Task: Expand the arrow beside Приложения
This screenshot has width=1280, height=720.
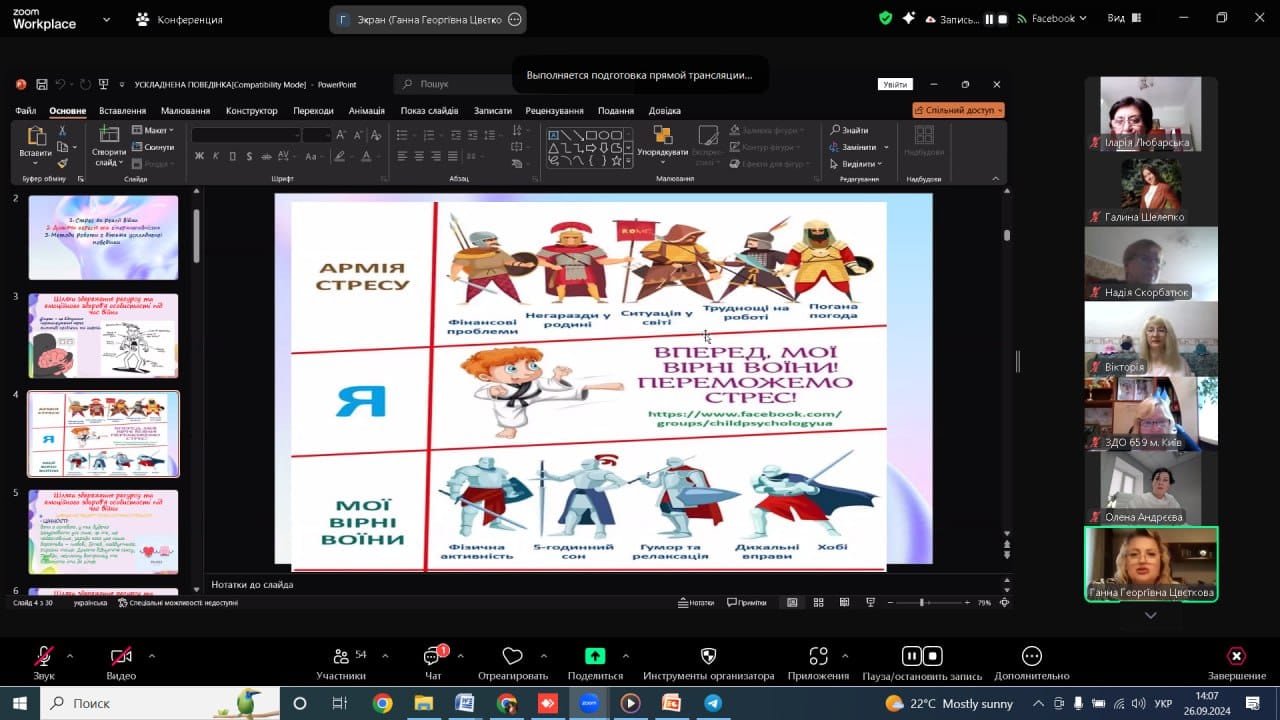Action: coord(845,656)
